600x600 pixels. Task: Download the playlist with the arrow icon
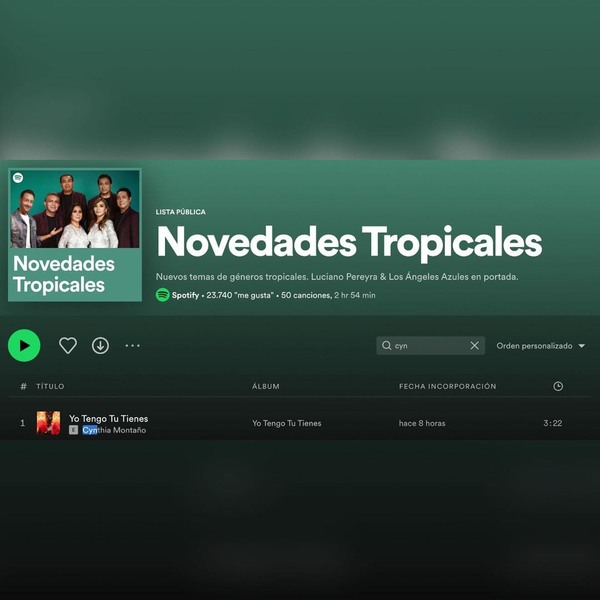tap(100, 346)
